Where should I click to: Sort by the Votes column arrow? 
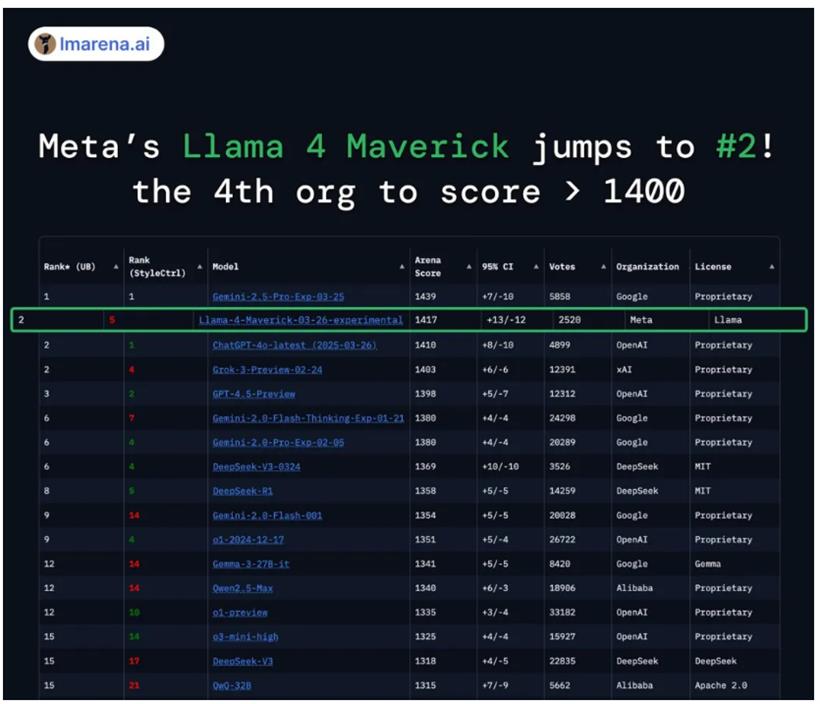(x=603, y=267)
